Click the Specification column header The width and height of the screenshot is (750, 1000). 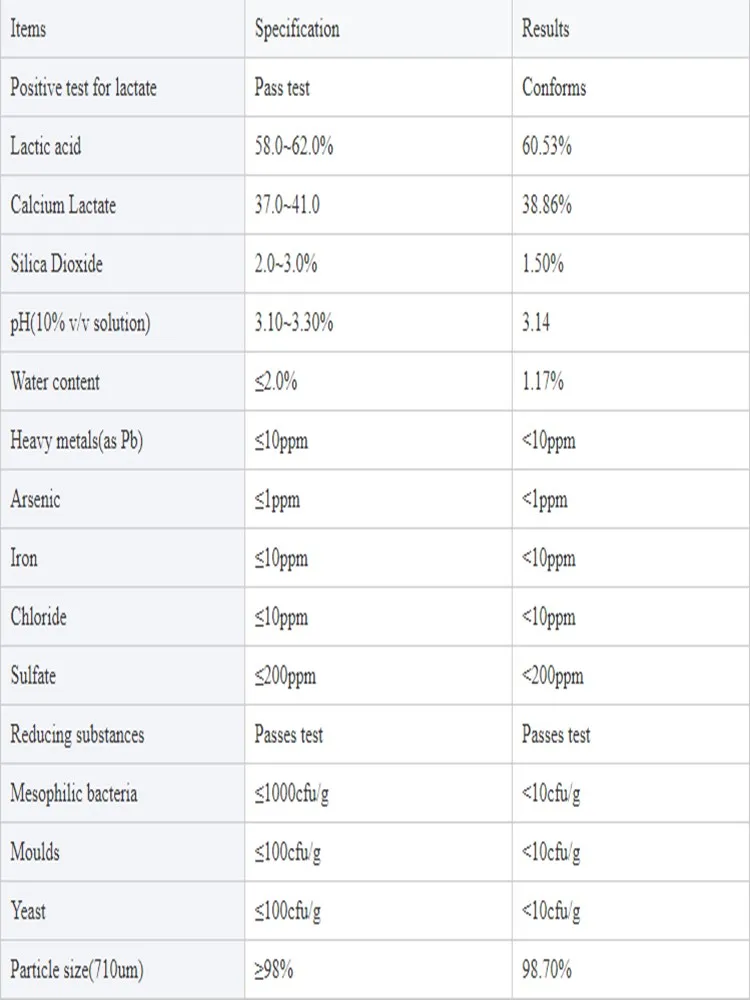coord(297,29)
